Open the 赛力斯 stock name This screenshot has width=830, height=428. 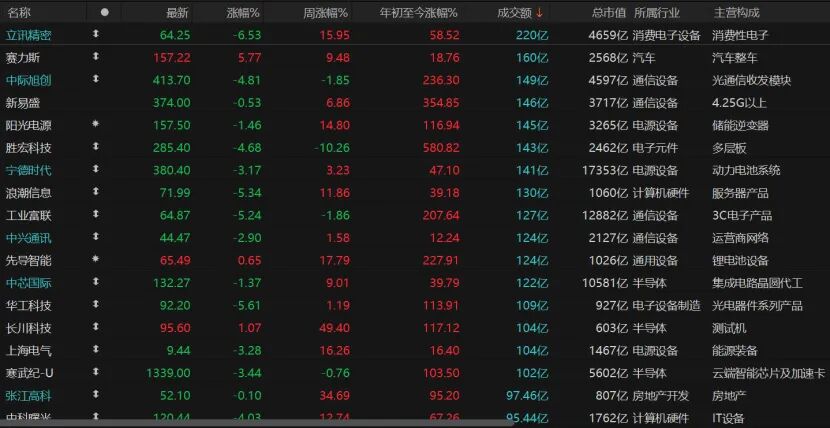tap(23, 58)
